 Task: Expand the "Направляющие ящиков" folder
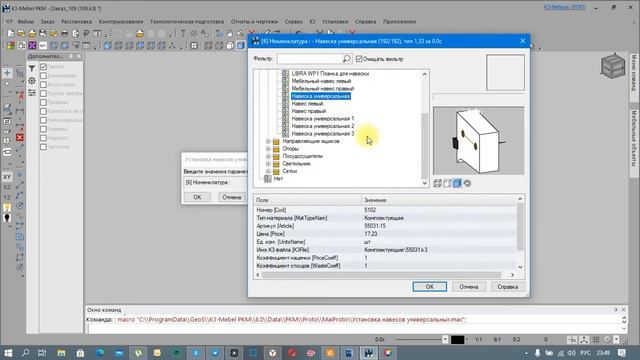pos(268,141)
